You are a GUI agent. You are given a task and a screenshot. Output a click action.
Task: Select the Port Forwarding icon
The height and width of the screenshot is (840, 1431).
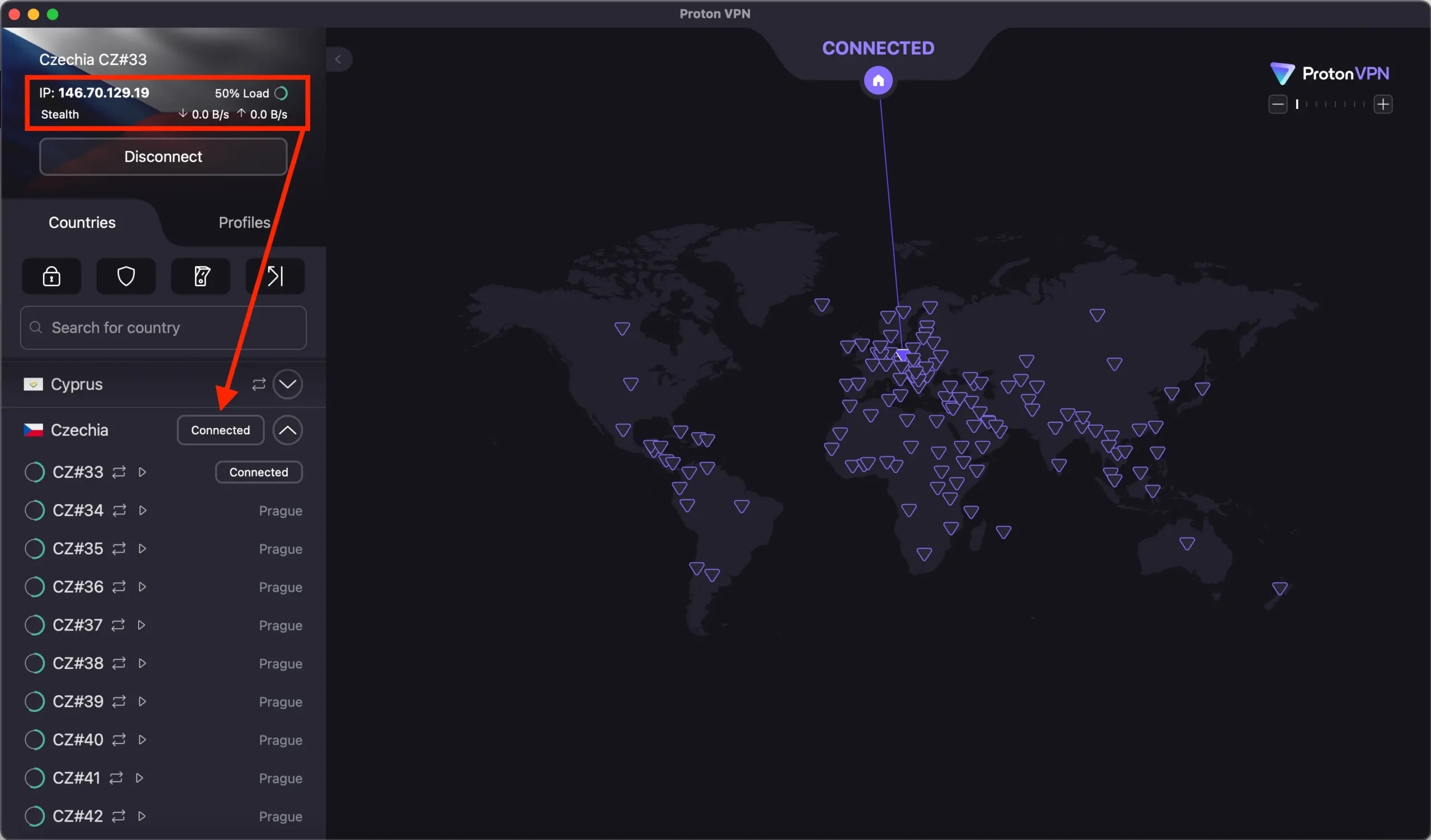[274, 277]
